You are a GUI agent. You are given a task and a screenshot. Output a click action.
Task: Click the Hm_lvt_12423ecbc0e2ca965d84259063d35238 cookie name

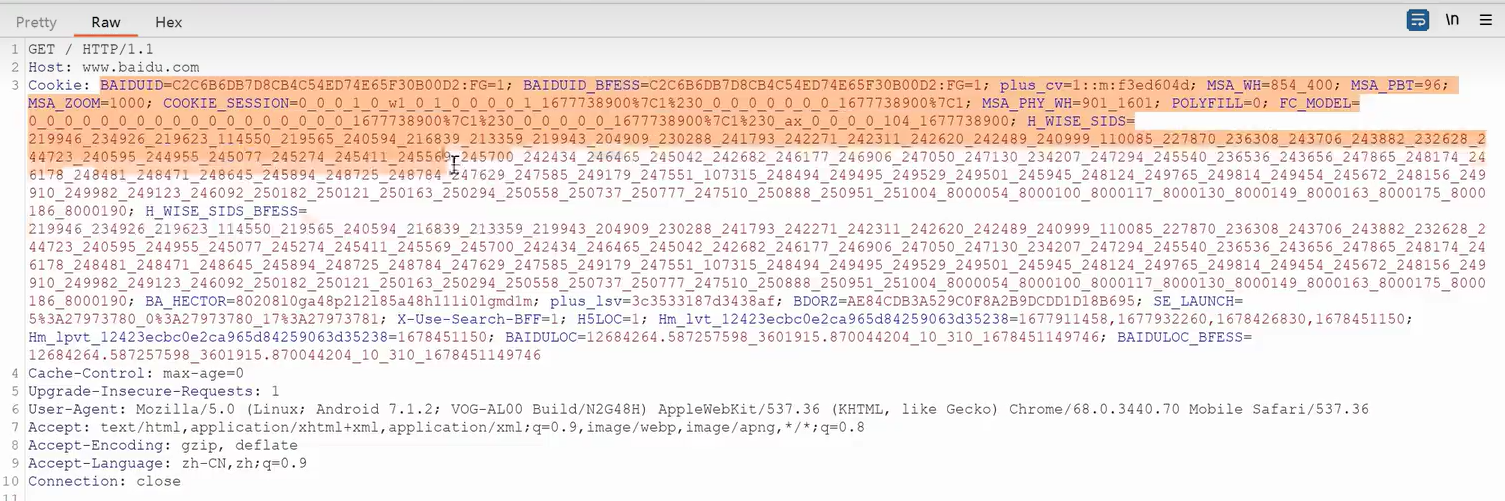(832, 319)
